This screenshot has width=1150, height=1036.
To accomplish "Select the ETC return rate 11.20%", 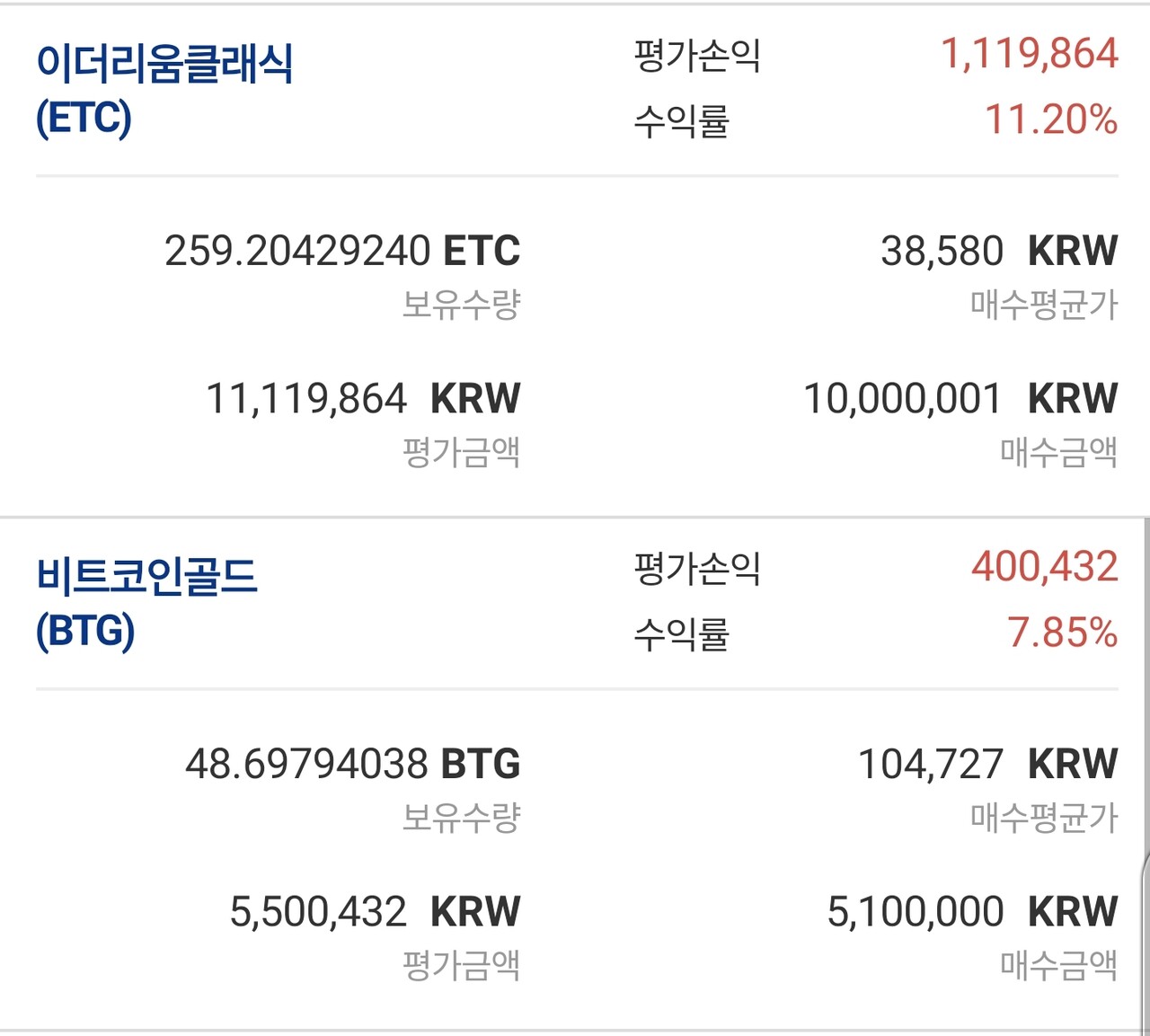I will pyautogui.click(x=1051, y=120).
